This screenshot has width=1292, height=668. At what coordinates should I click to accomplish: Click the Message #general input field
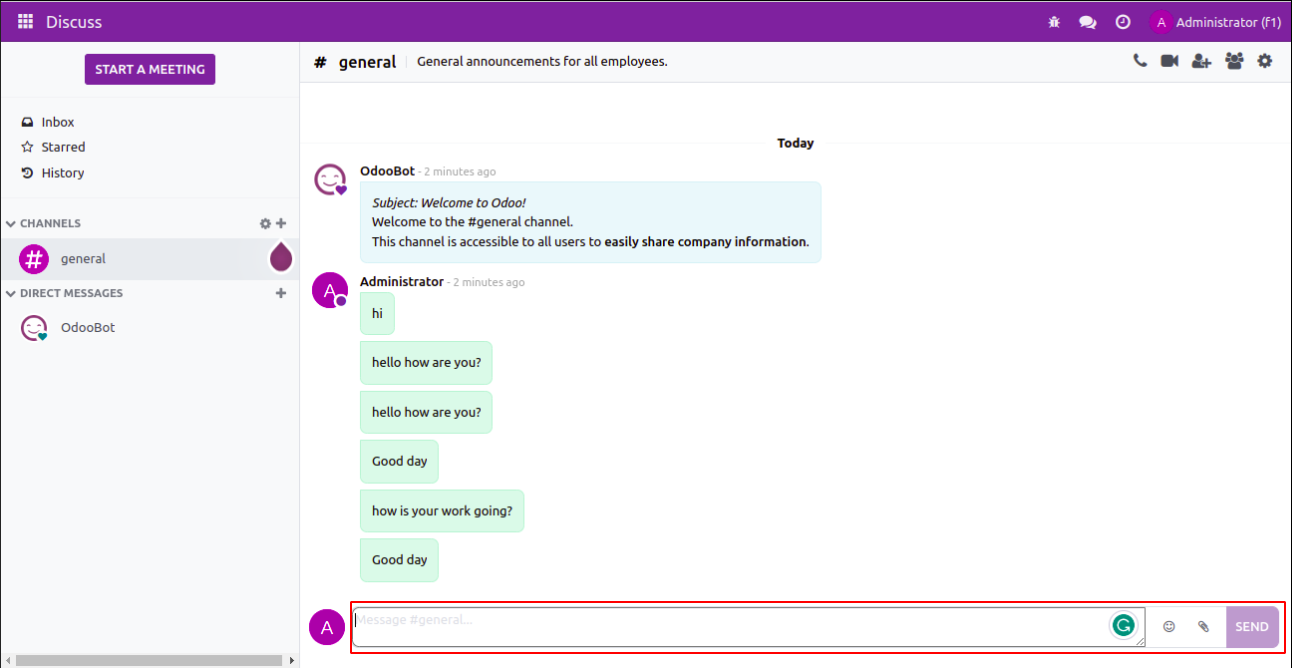tap(749, 627)
